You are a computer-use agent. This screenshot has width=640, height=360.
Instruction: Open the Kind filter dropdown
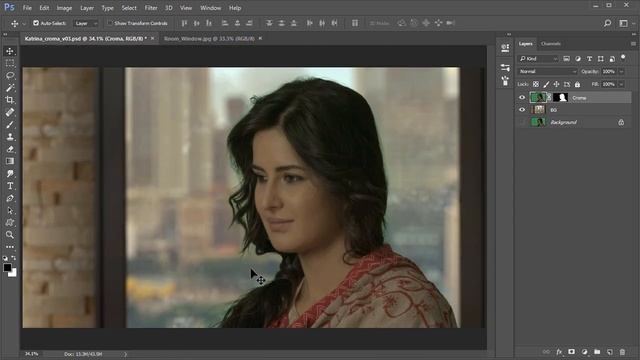point(538,59)
